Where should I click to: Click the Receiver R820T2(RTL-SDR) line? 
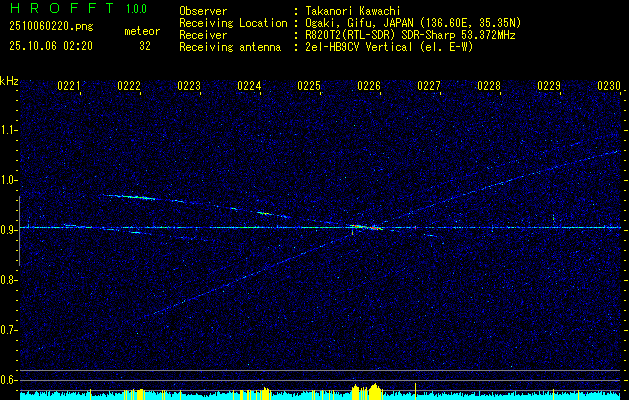click(410, 35)
